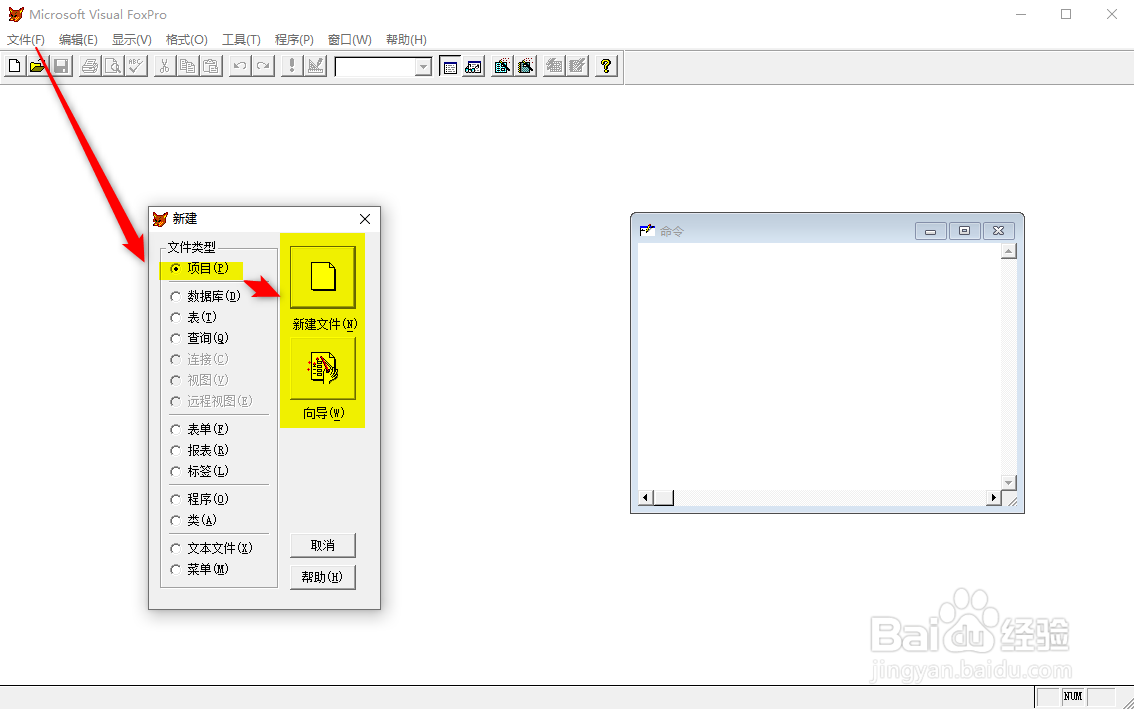Click the Command window scroll left arrow
This screenshot has height=709, width=1134.
pos(646,498)
